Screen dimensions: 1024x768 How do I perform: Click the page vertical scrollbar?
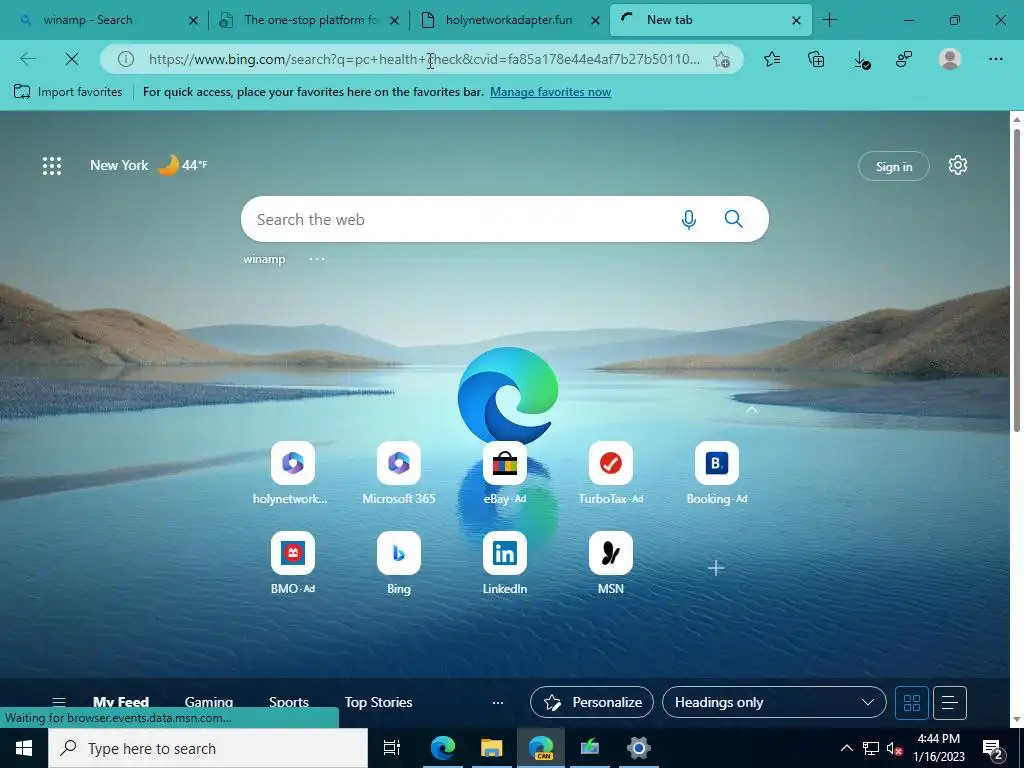(x=1016, y=281)
